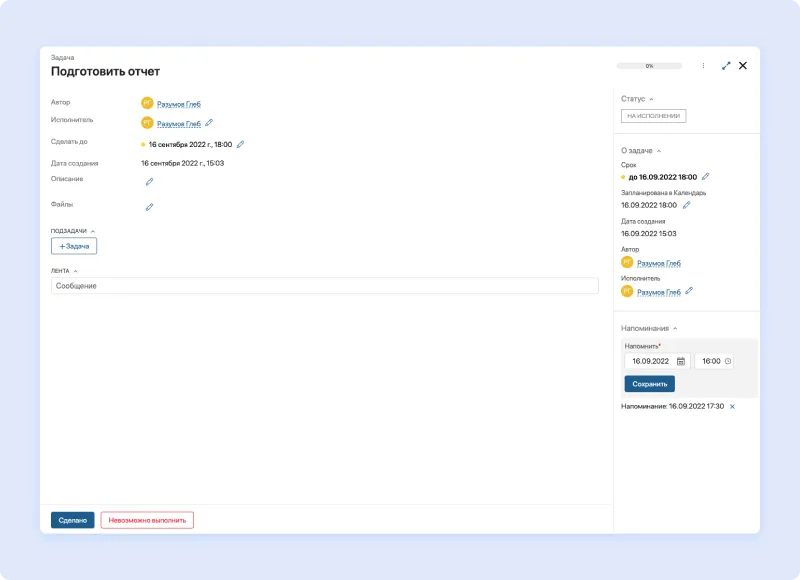Viewport: 800px width, 580px height.
Task: Collapse the Напоминания section
Action: click(x=674, y=328)
